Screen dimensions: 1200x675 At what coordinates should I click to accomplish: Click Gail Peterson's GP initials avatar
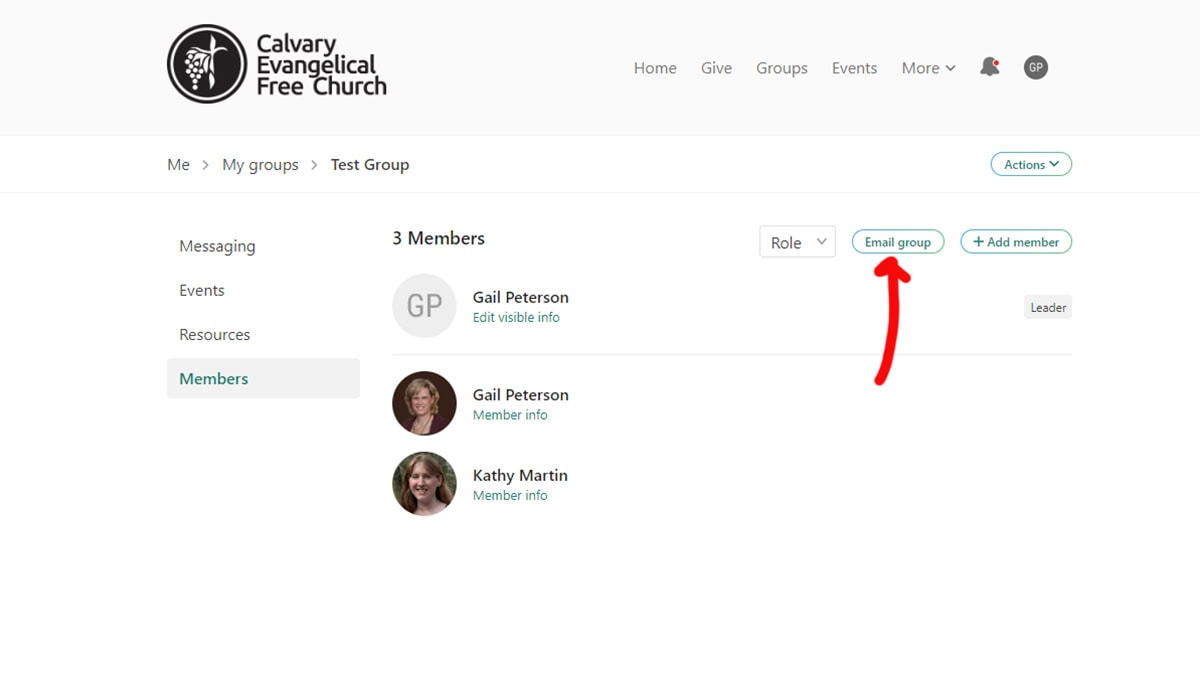coord(424,306)
